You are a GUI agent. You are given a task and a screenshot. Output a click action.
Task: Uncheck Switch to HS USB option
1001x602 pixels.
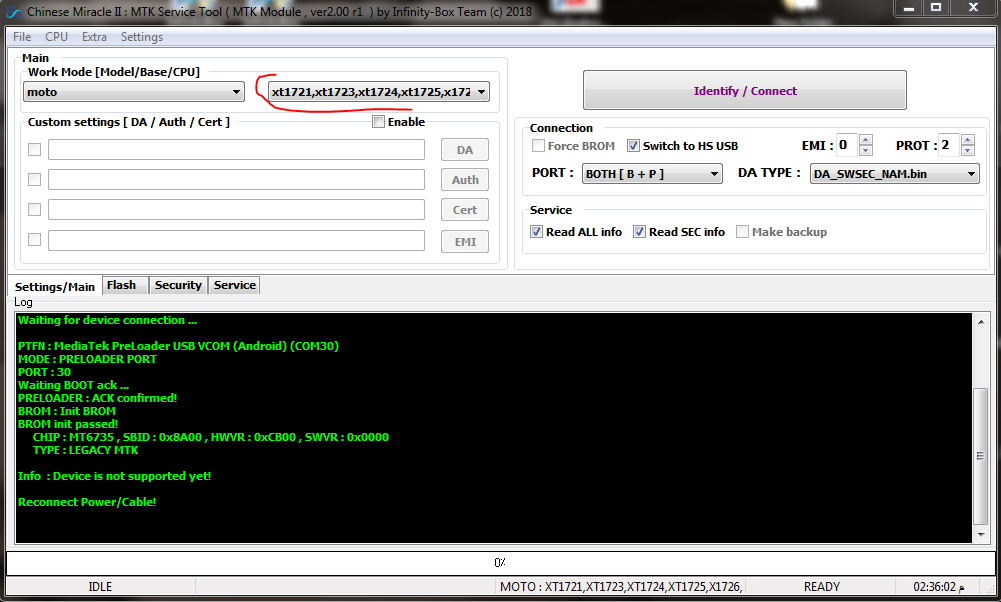coord(633,146)
